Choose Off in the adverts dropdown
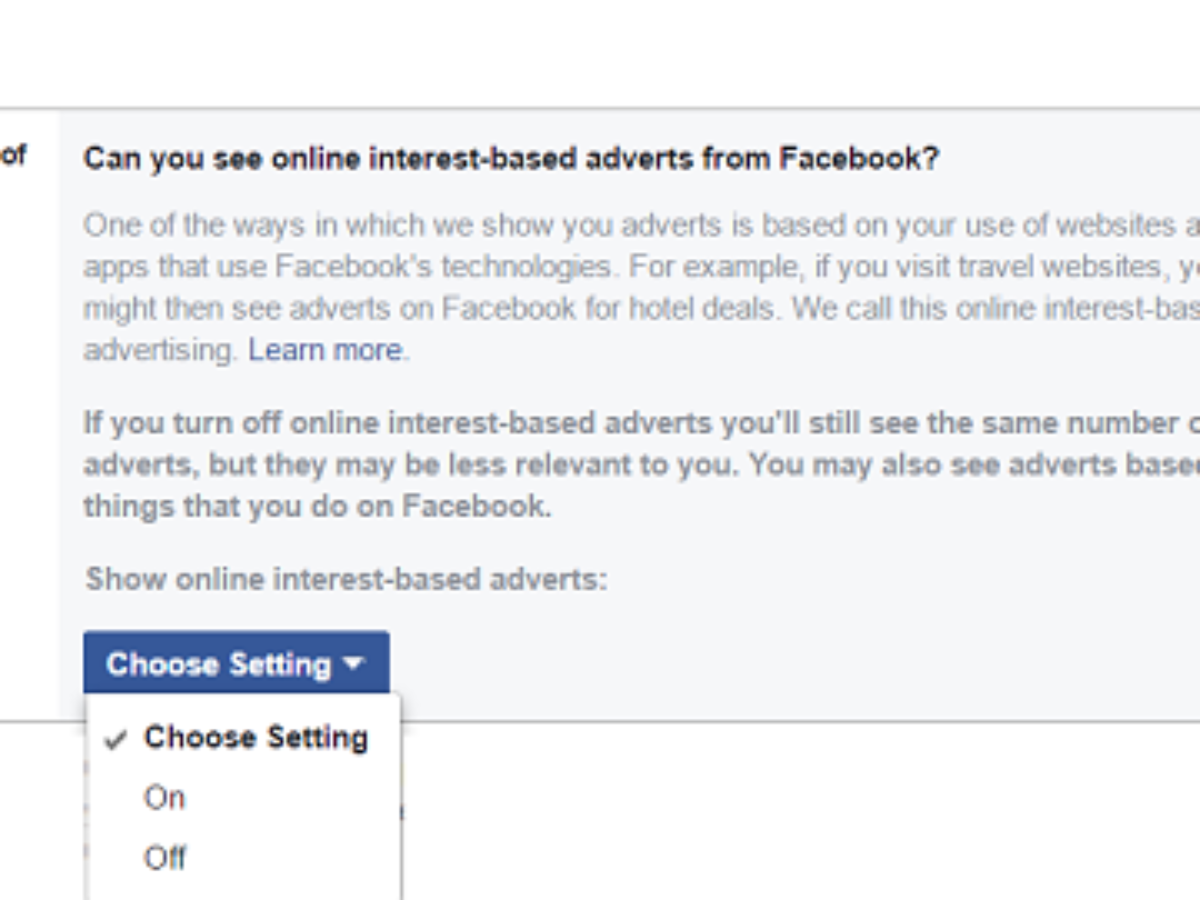The width and height of the screenshot is (1200, 900). click(165, 857)
